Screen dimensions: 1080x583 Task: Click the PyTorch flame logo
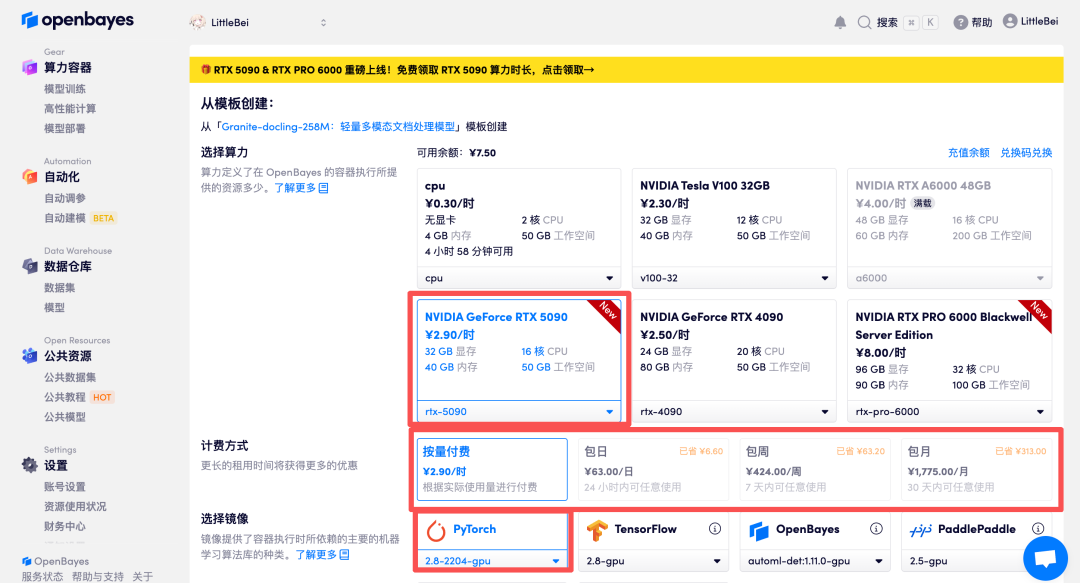point(436,531)
